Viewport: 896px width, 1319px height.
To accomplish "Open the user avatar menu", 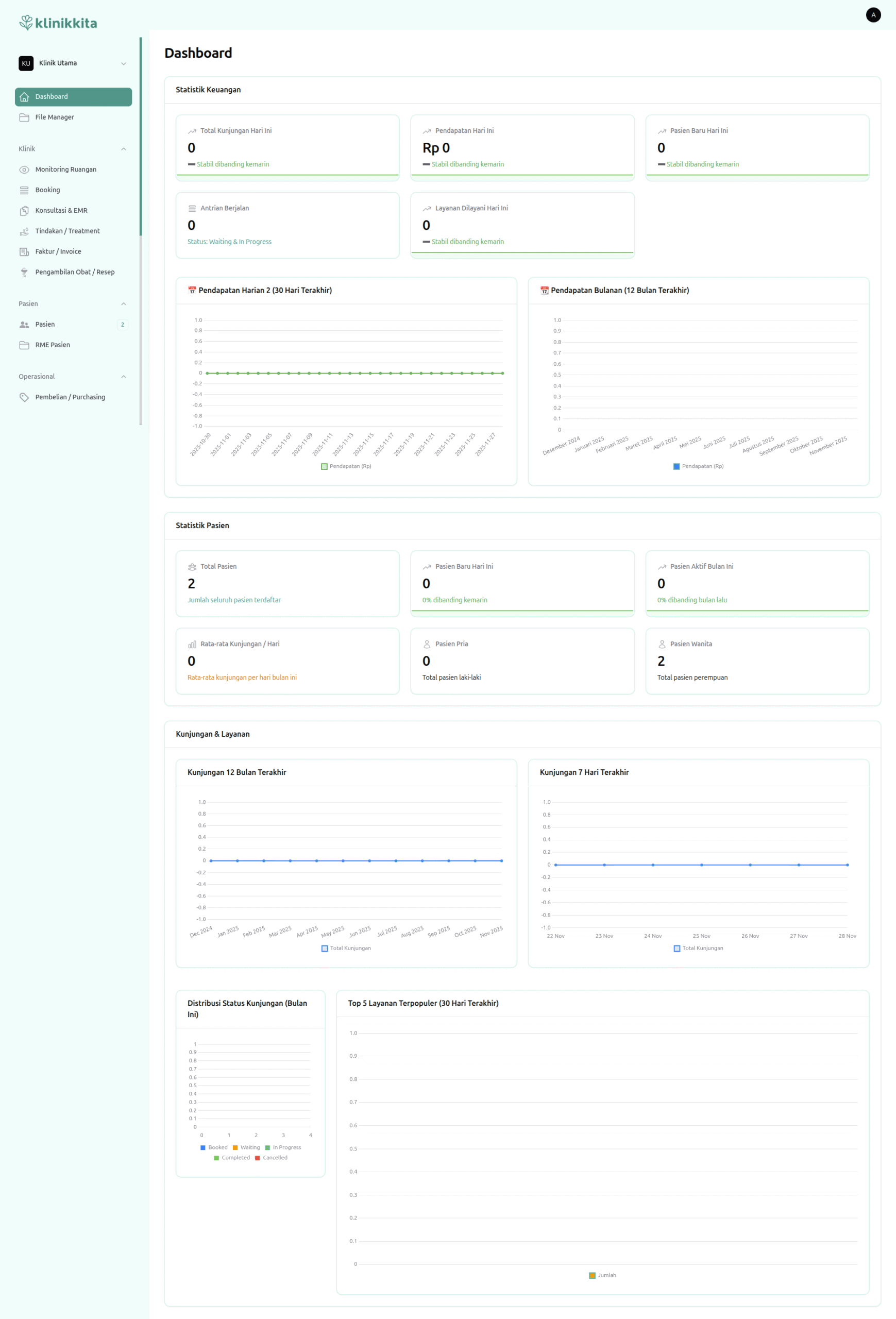I will pos(873,15).
